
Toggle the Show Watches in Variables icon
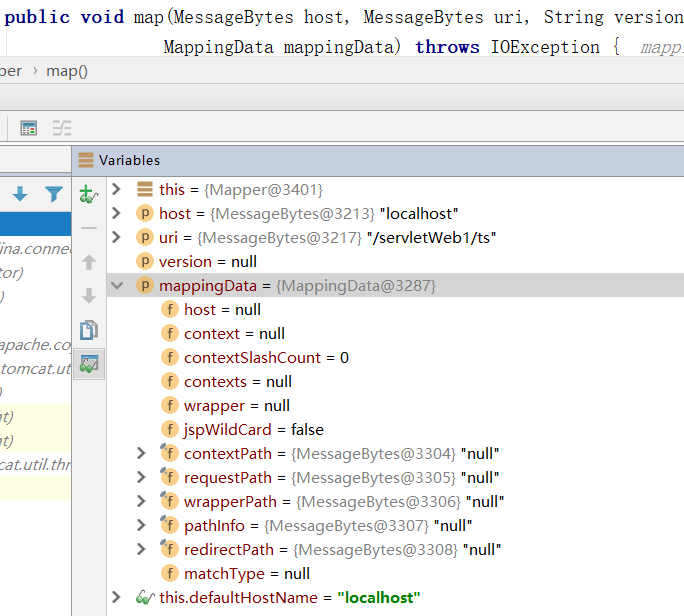point(89,363)
